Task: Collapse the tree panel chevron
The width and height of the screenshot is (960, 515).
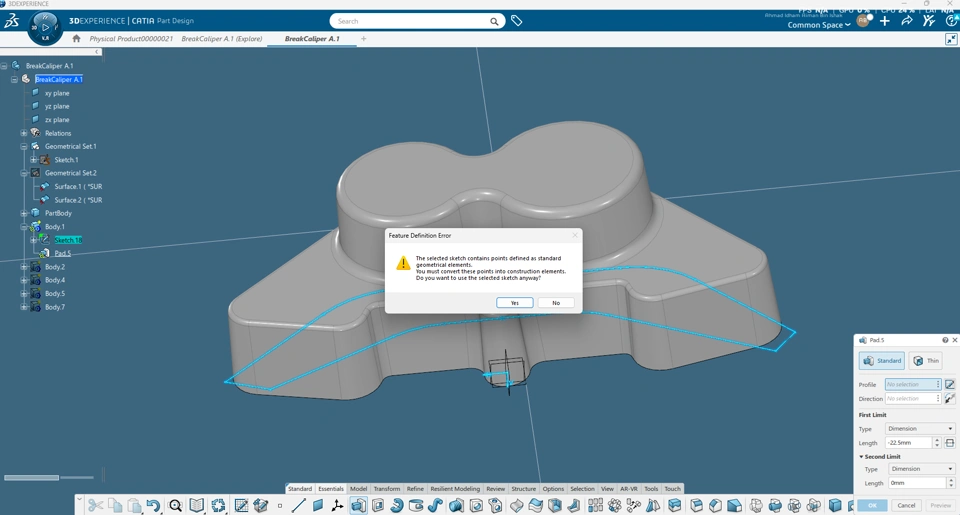Action: [x=97, y=52]
